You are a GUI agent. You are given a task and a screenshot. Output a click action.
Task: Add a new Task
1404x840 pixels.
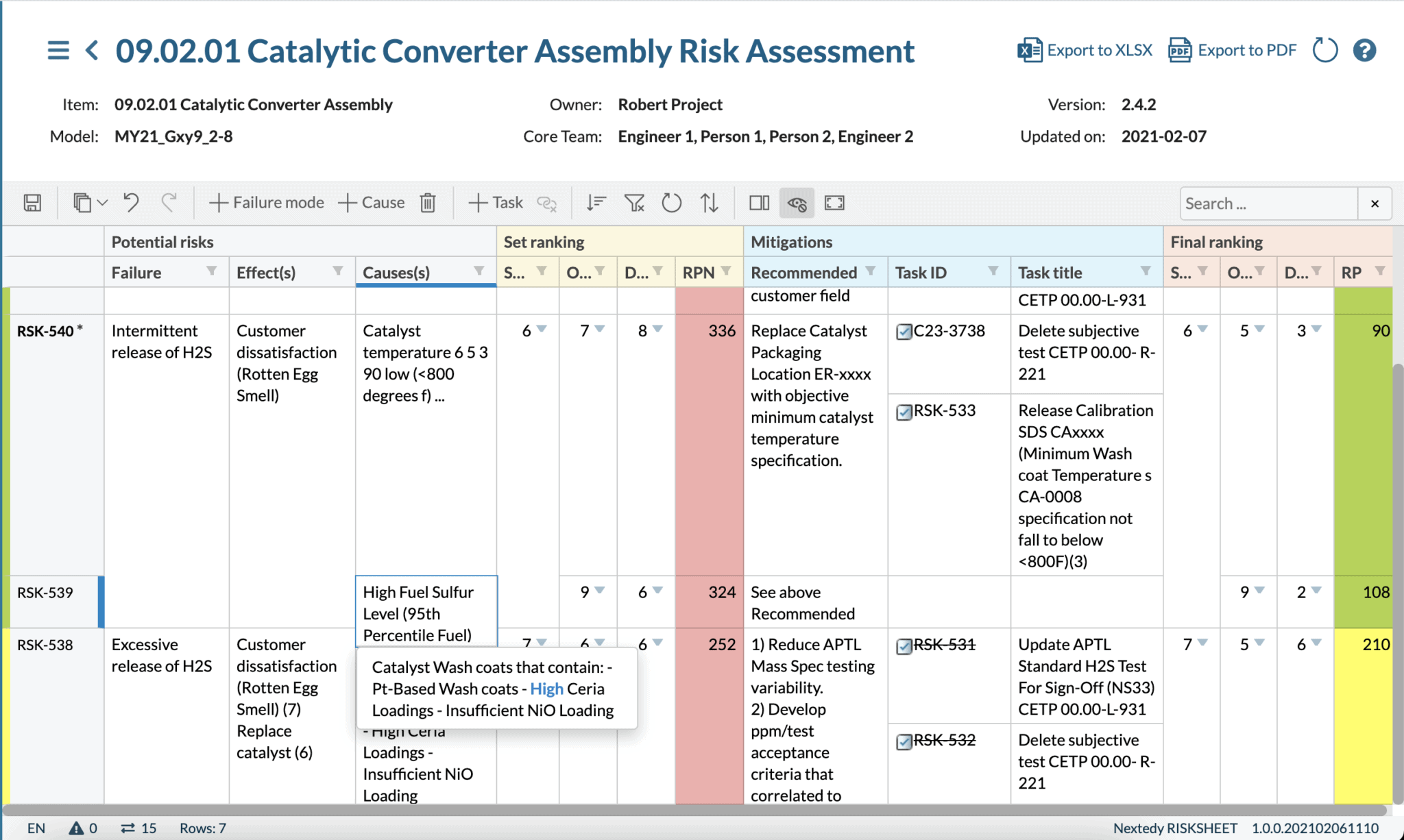495,202
